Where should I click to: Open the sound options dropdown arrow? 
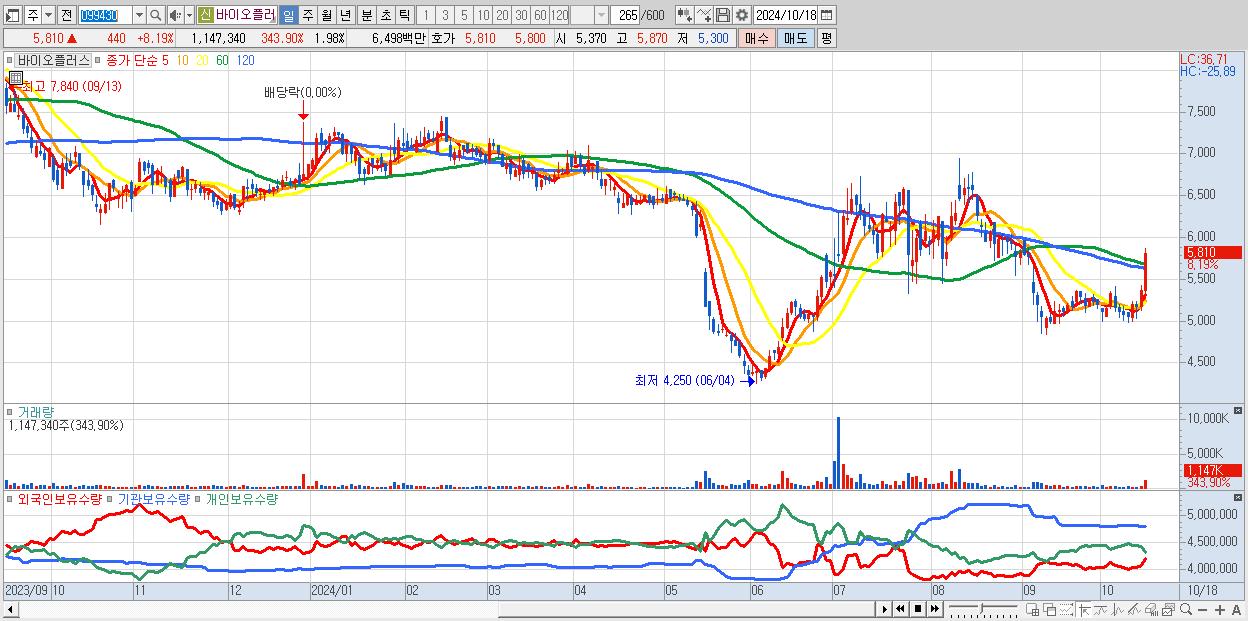pyautogui.click(x=189, y=15)
